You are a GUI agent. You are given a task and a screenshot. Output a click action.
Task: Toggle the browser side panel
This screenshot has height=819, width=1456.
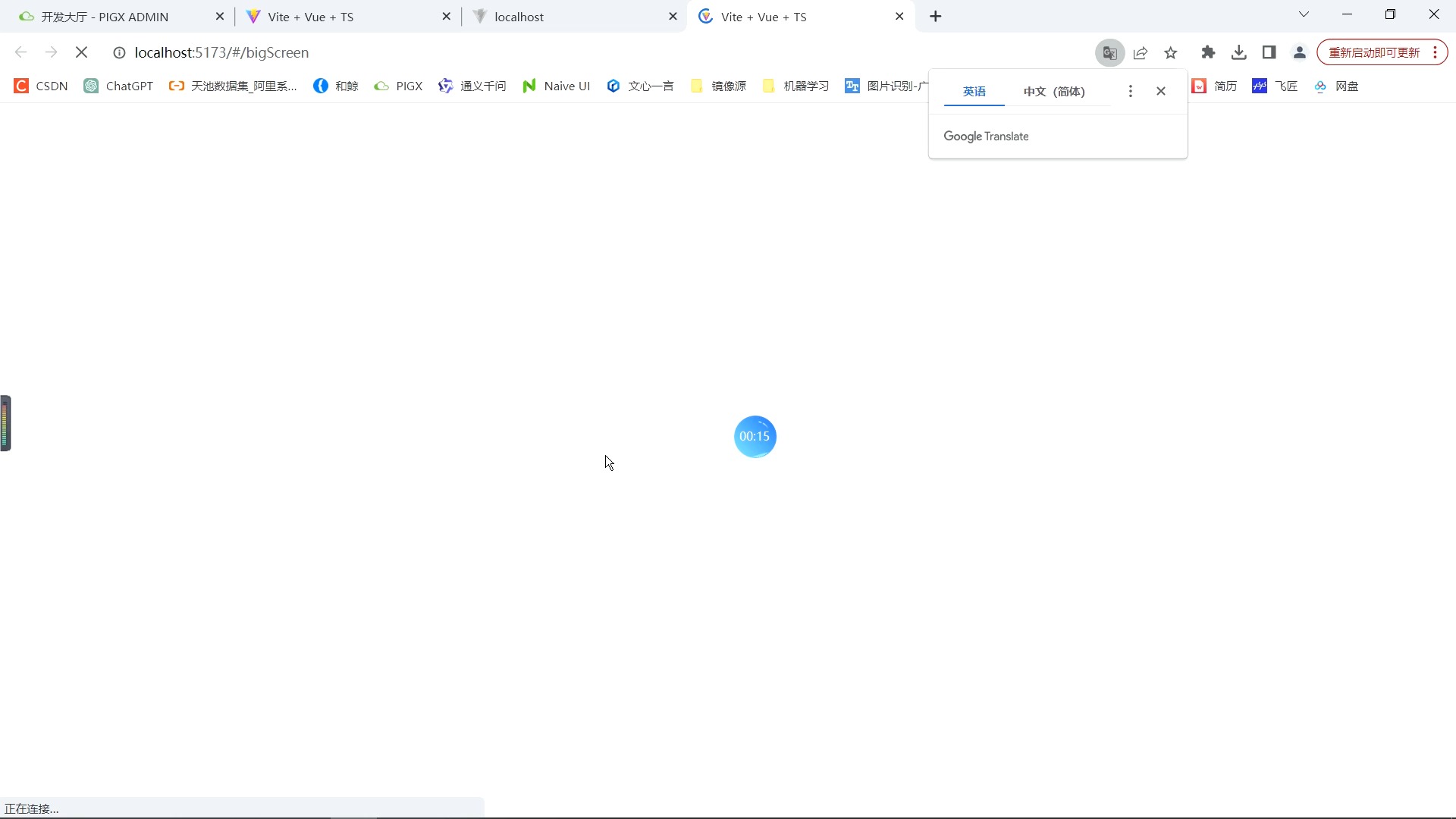click(x=1269, y=52)
